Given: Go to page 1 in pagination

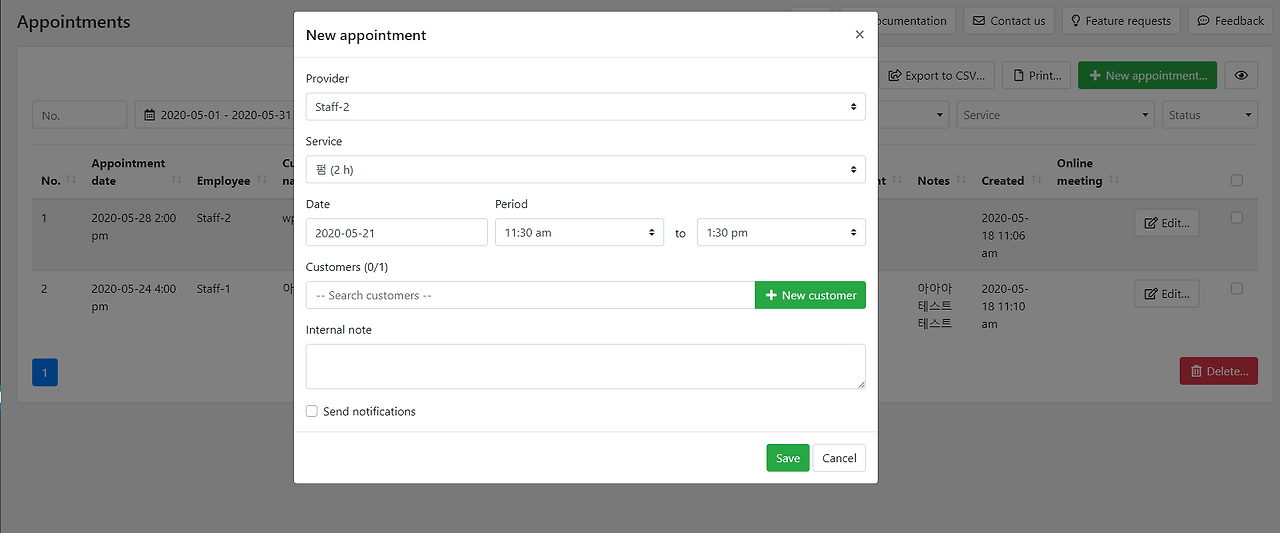Looking at the screenshot, I should click(45, 373).
